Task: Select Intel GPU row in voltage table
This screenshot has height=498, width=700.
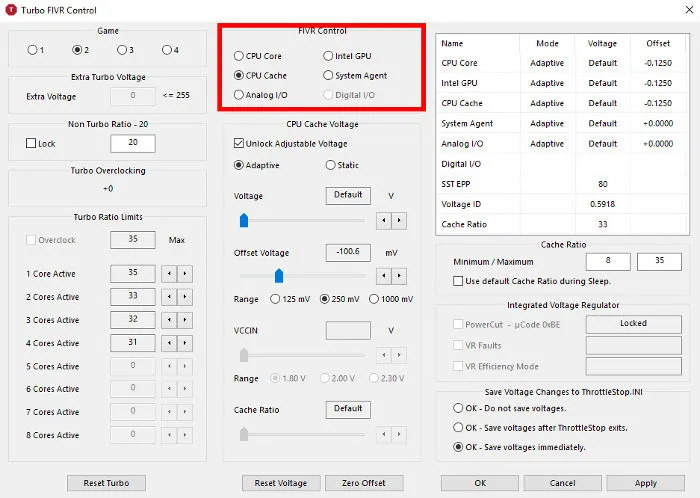Action: coord(562,83)
